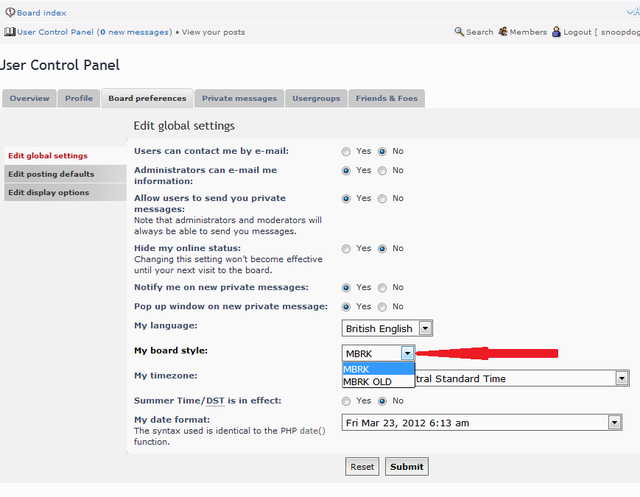640x497 pixels.
Task: Click the board style dropdown arrow
Action: [x=407, y=353]
